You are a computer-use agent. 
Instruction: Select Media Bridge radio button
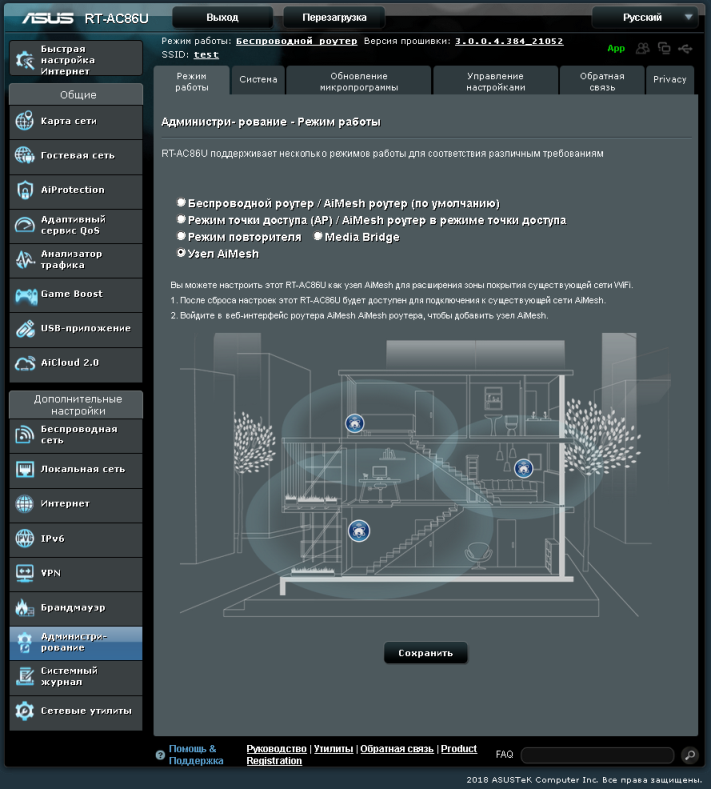tap(318, 235)
